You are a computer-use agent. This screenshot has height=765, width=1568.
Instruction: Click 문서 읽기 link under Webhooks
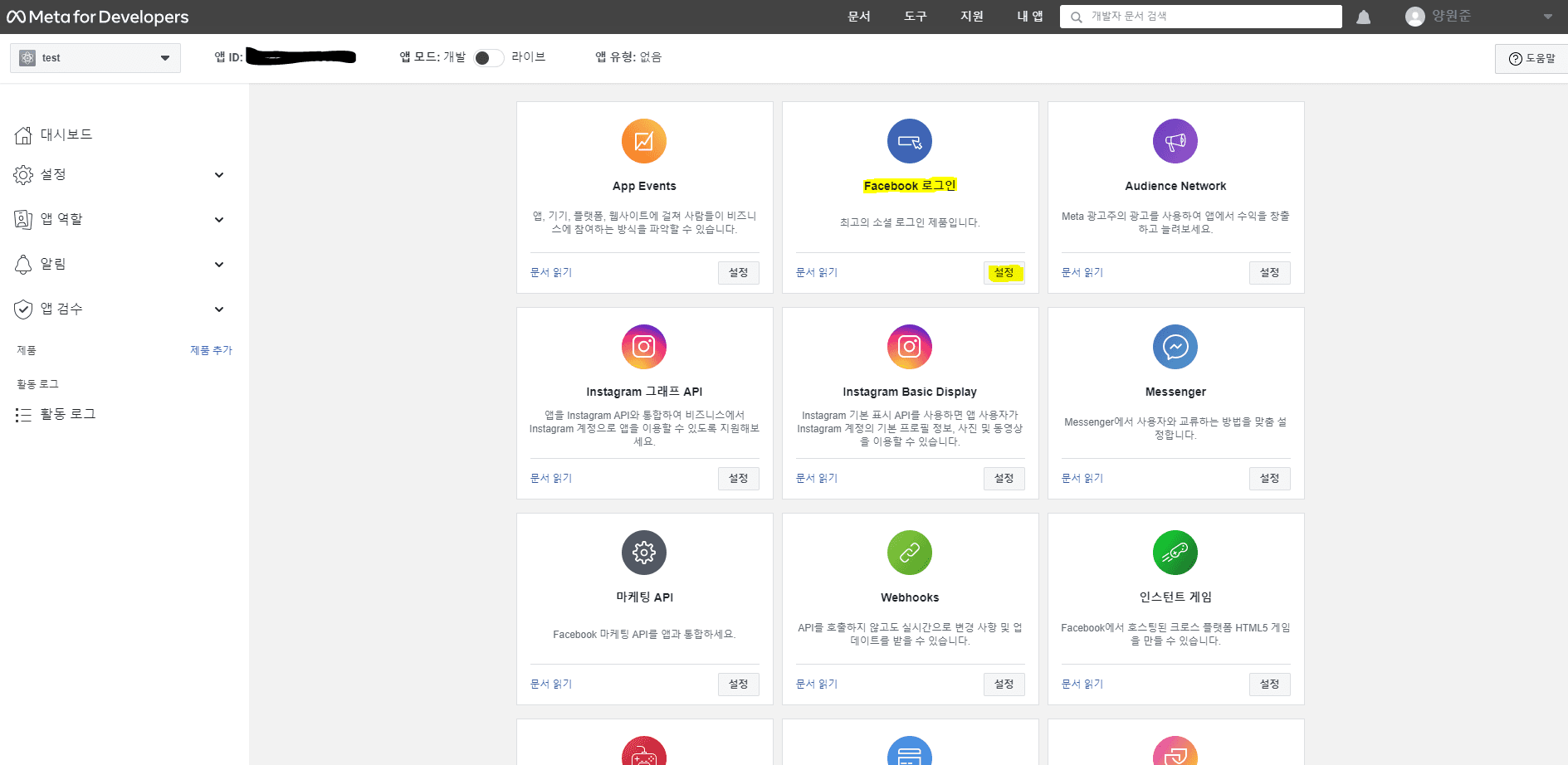click(816, 684)
